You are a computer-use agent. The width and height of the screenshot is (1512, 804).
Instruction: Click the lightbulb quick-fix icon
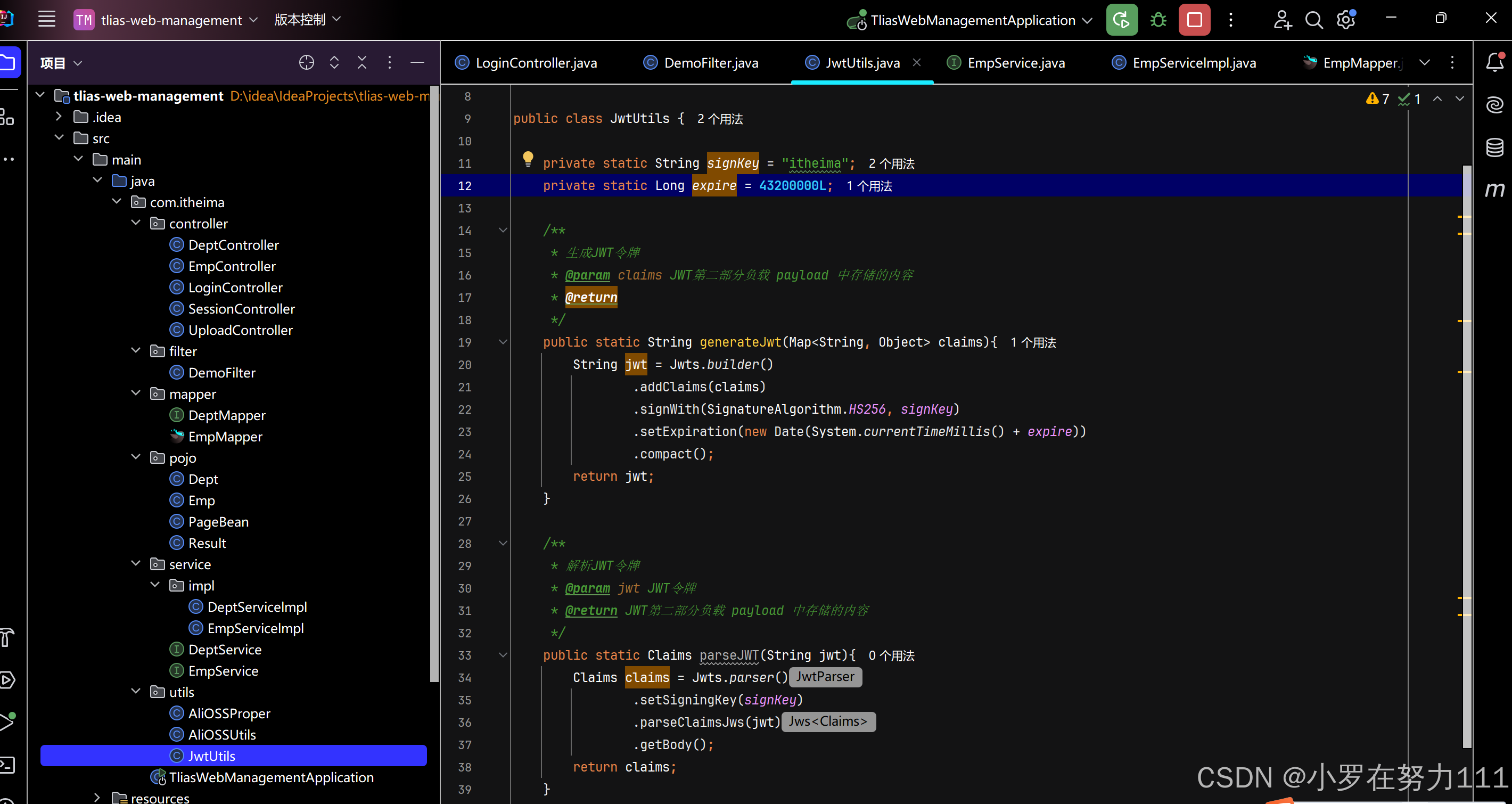[528, 159]
